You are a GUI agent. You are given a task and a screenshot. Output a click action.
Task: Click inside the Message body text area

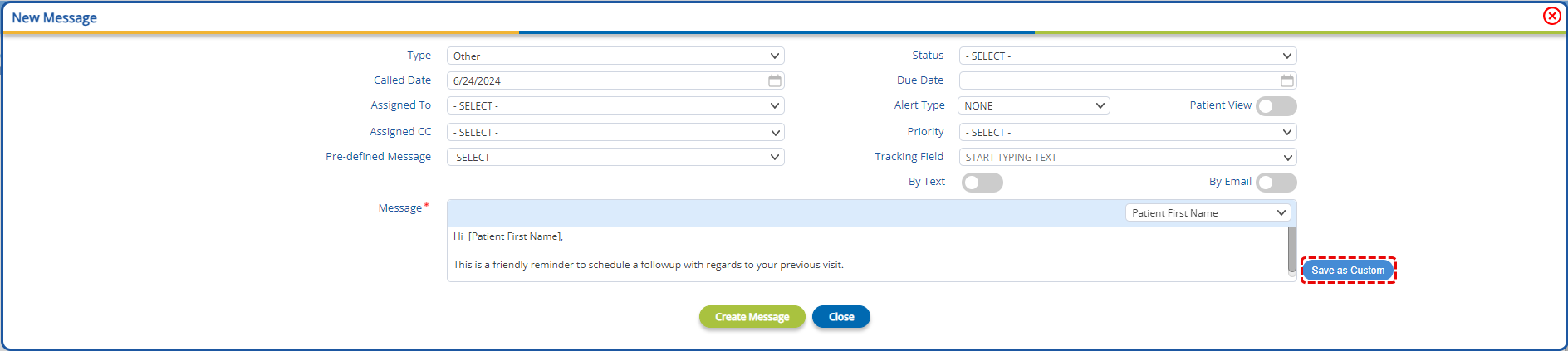[x=867, y=253]
